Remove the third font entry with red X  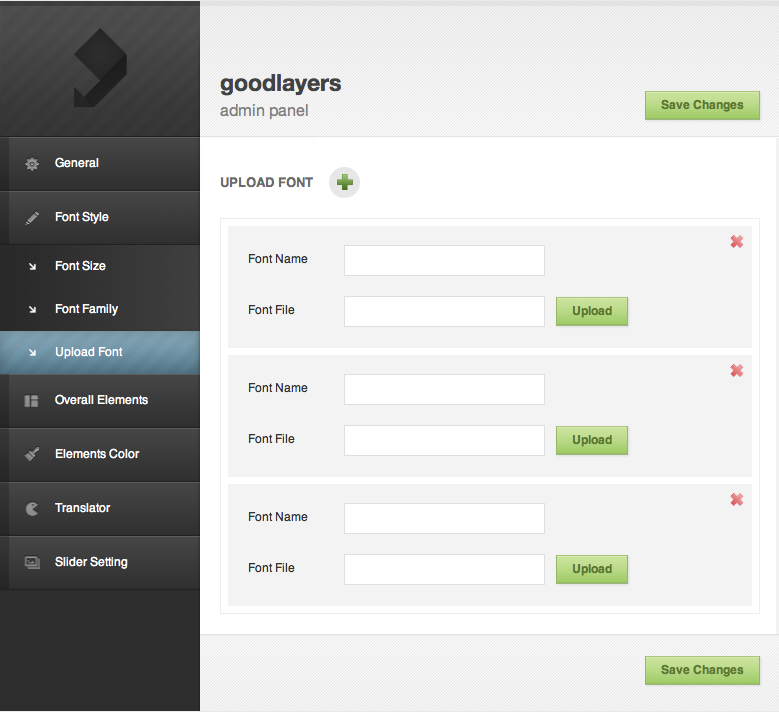pyautogui.click(x=736, y=500)
